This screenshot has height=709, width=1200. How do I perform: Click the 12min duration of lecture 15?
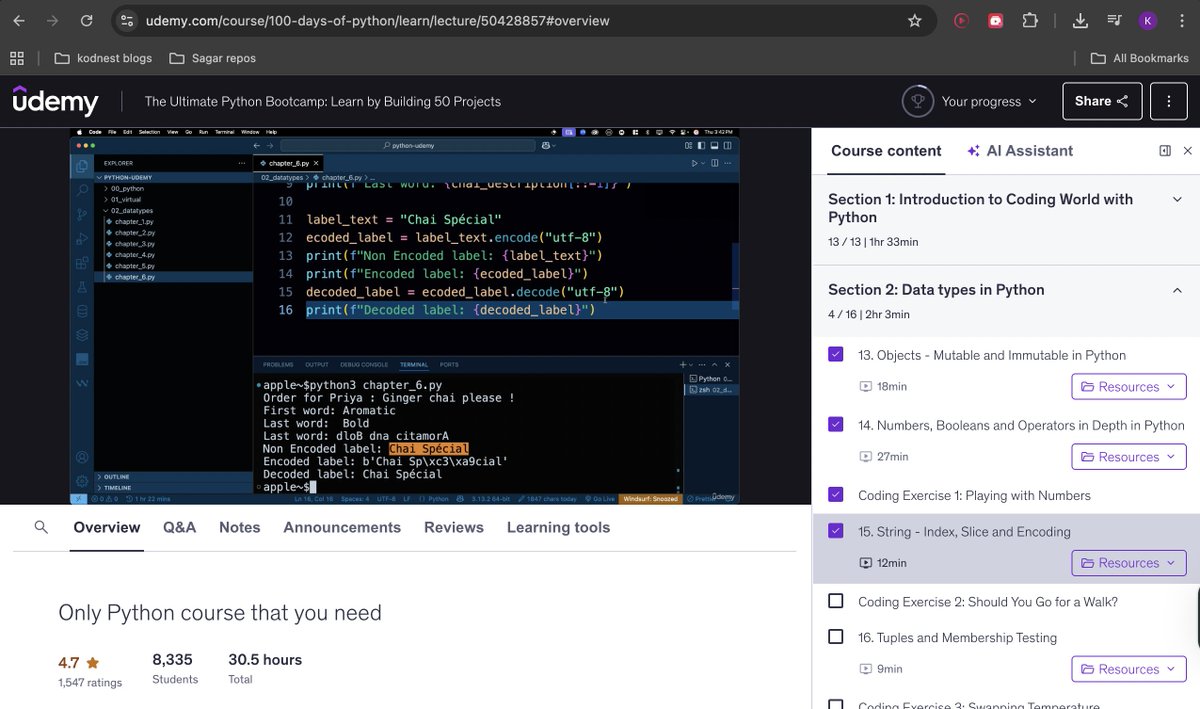[891, 563]
